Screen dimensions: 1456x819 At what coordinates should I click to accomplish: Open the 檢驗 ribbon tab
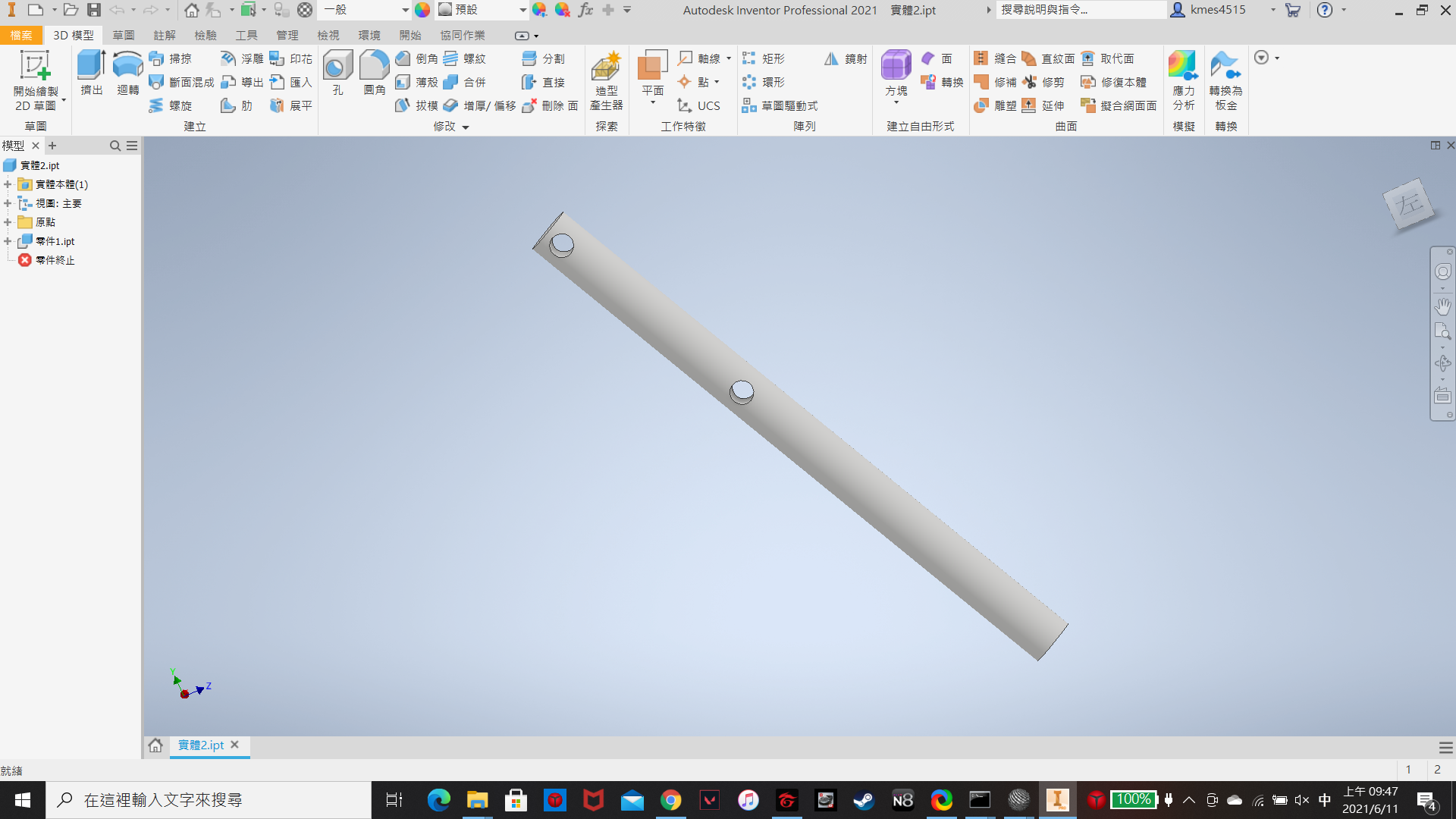pos(205,36)
